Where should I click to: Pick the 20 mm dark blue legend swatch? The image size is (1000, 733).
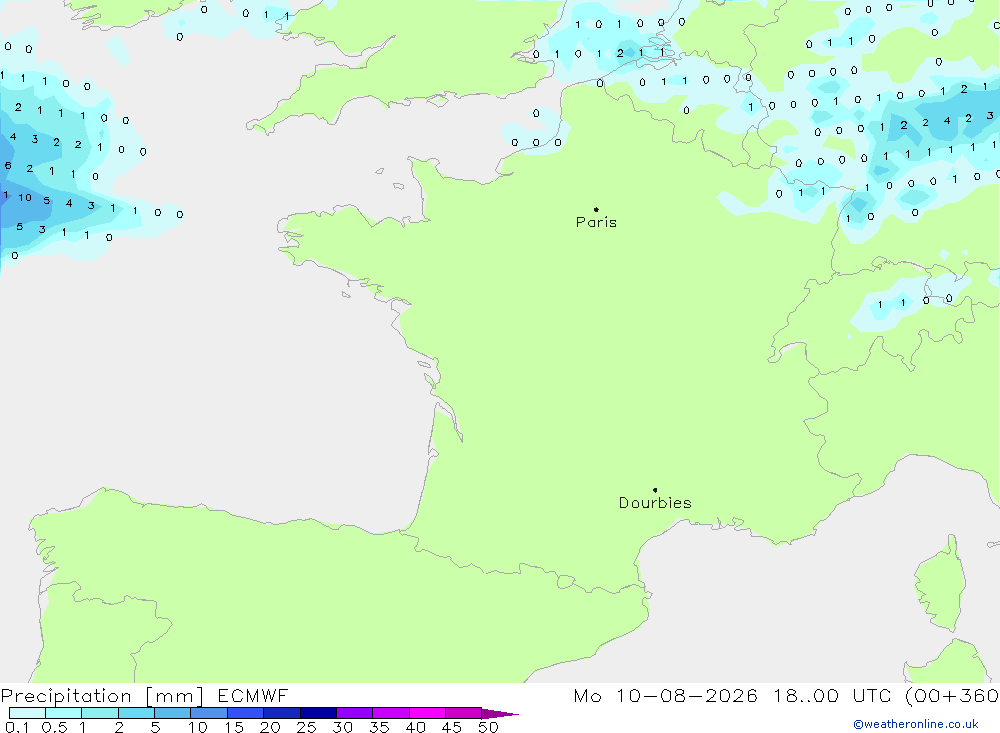click(281, 713)
